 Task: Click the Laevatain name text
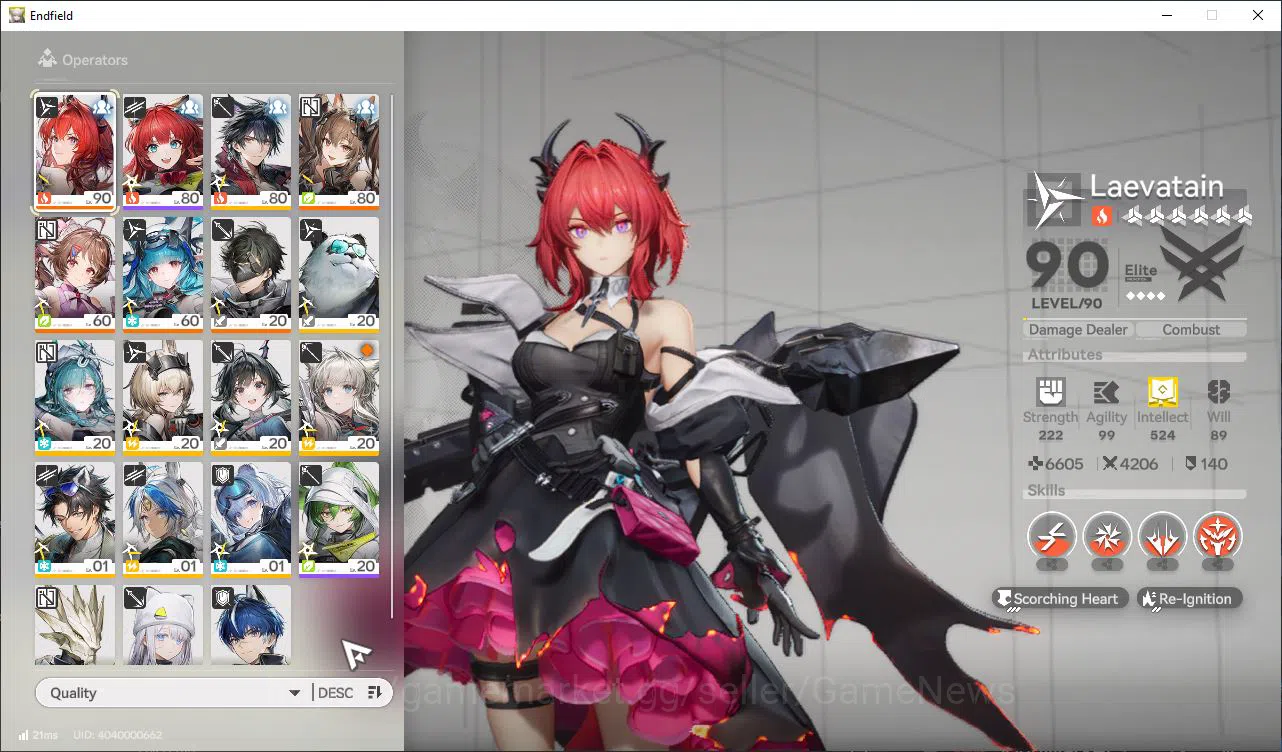(1156, 185)
